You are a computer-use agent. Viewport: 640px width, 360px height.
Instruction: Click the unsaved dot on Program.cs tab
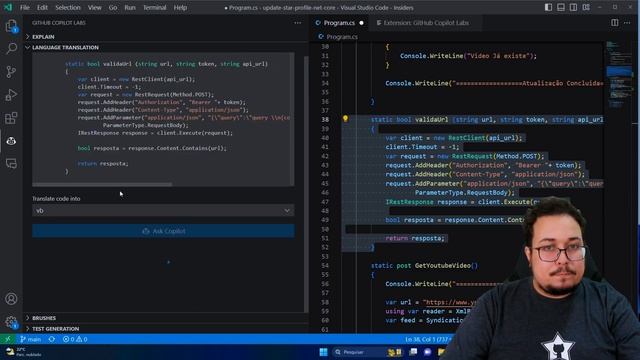(x=361, y=23)
